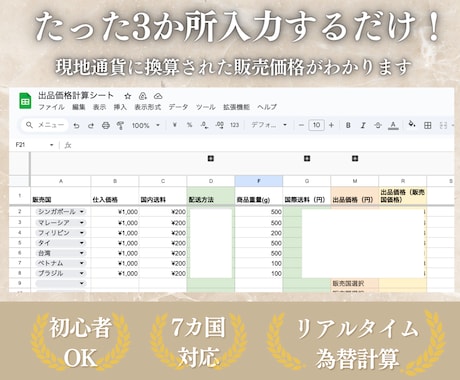Expand the column group above column G

pos(307,158)
